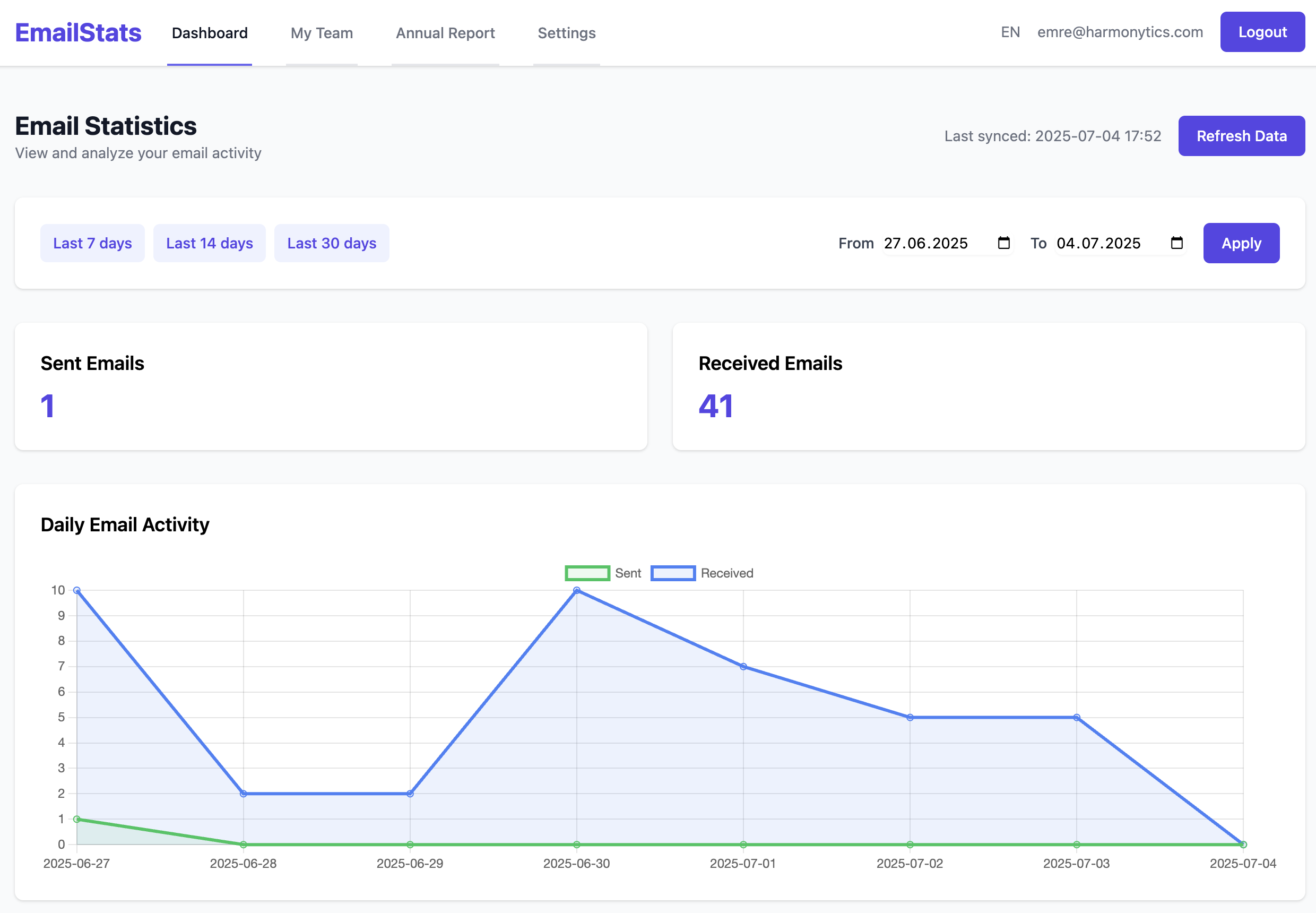Choose the Last 30 days filter
Image resolution: width=1316 pixels, height=913 pixels.
(332, 243)
